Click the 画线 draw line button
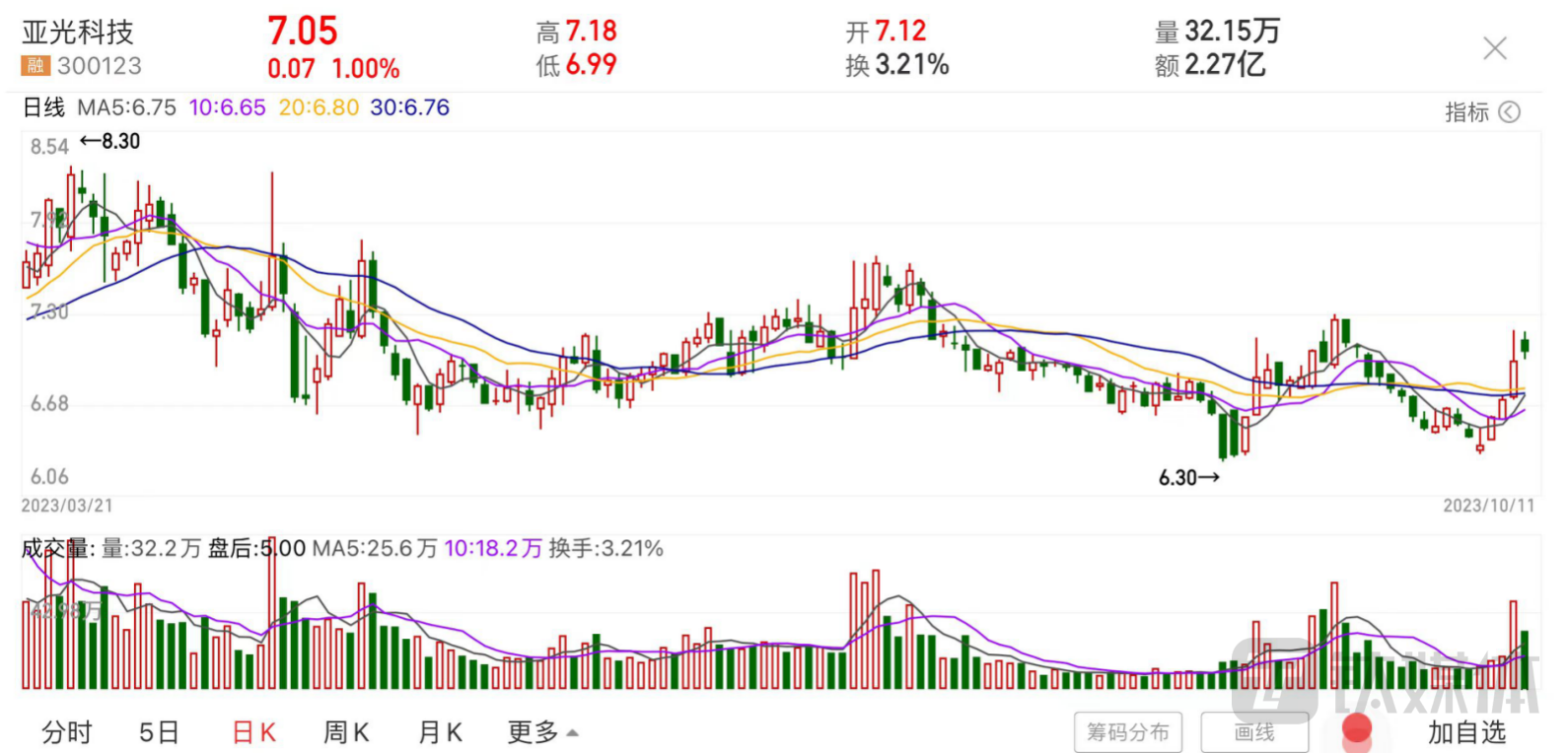1568x753 pixels. [x=1253, y=732]
